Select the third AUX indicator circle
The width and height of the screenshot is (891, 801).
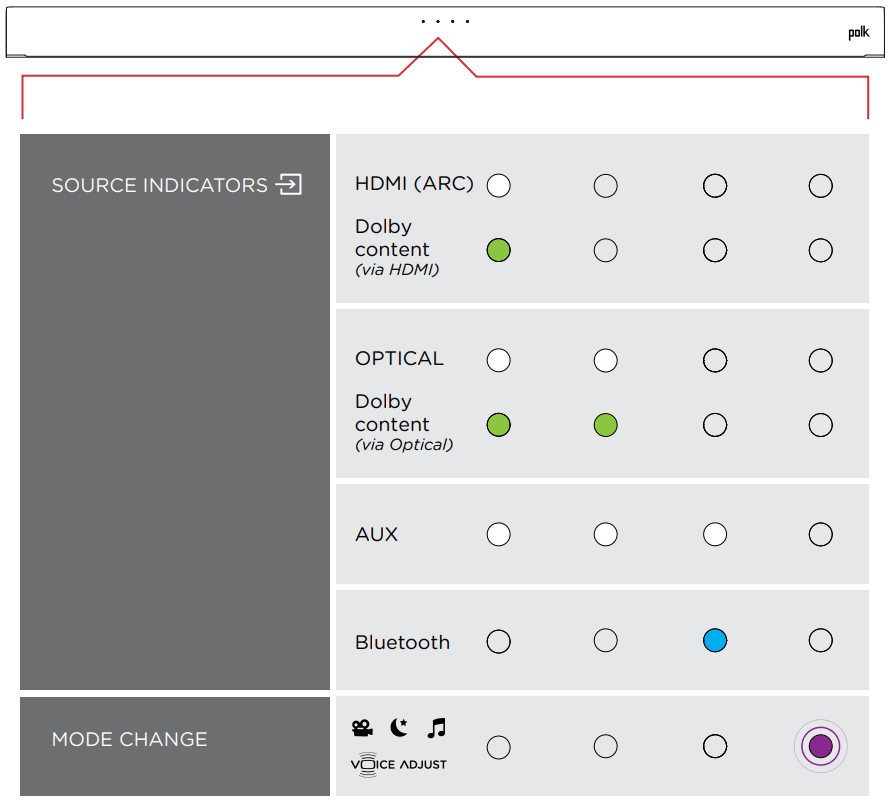pos(714,535)
